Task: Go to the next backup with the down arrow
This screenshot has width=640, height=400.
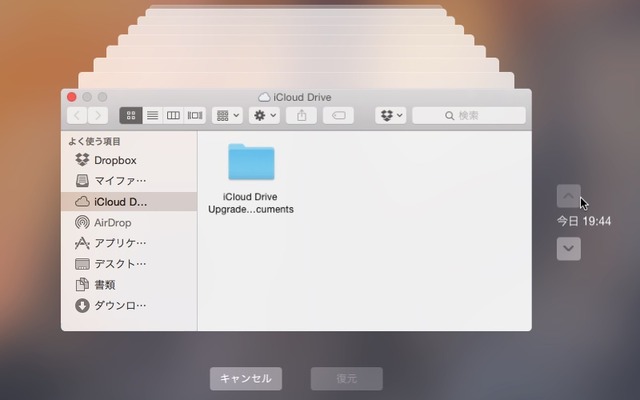Action: pyautogui.click(x=569, y=249)
